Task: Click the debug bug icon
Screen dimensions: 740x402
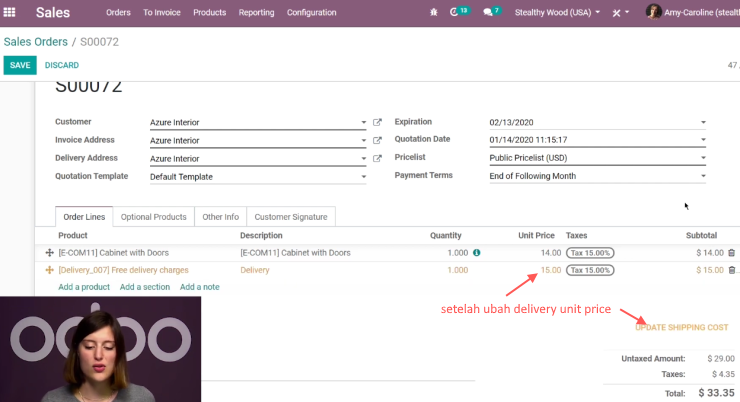Action: tap(434, 12)
